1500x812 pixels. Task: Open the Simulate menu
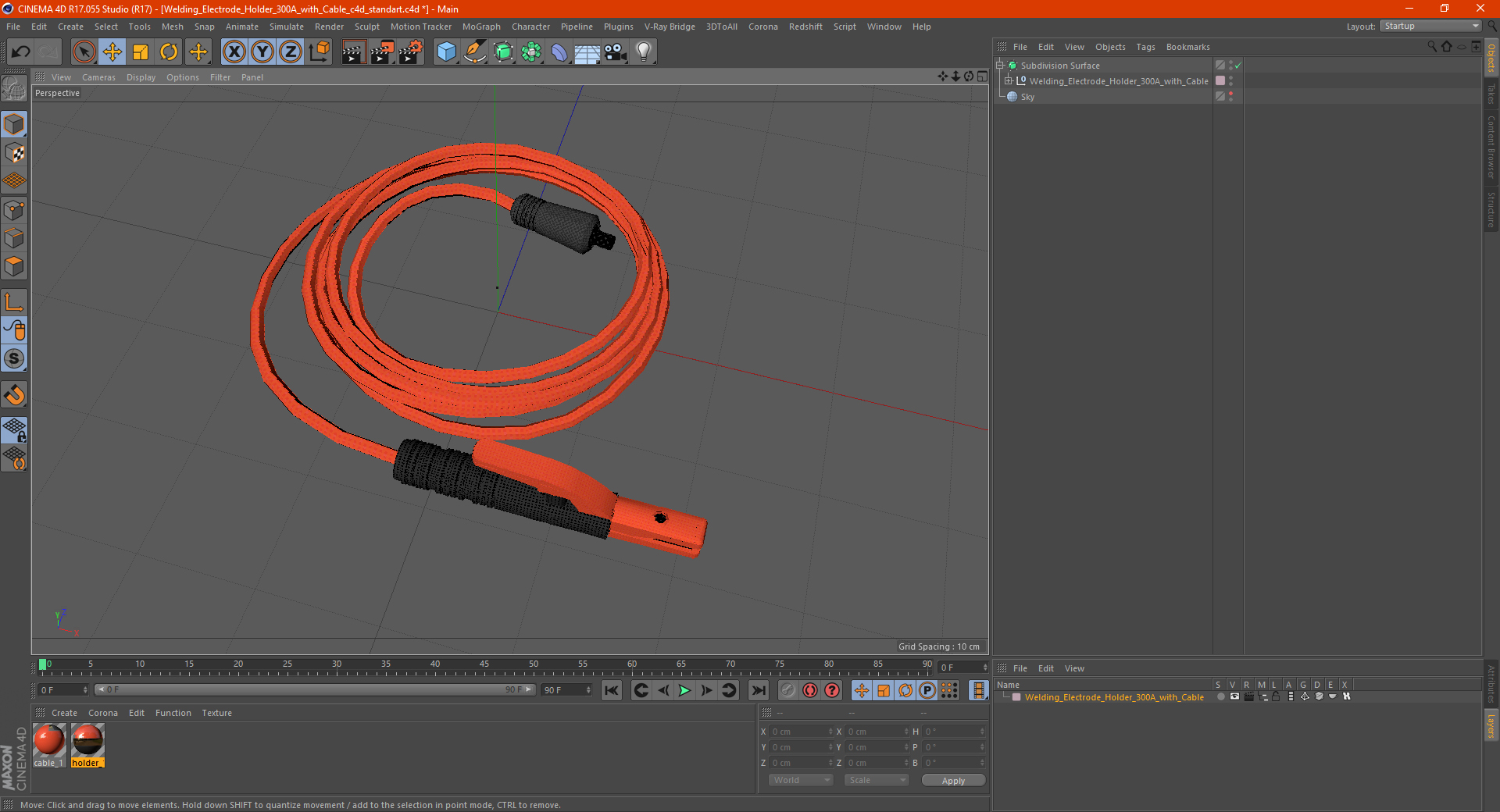287,27
